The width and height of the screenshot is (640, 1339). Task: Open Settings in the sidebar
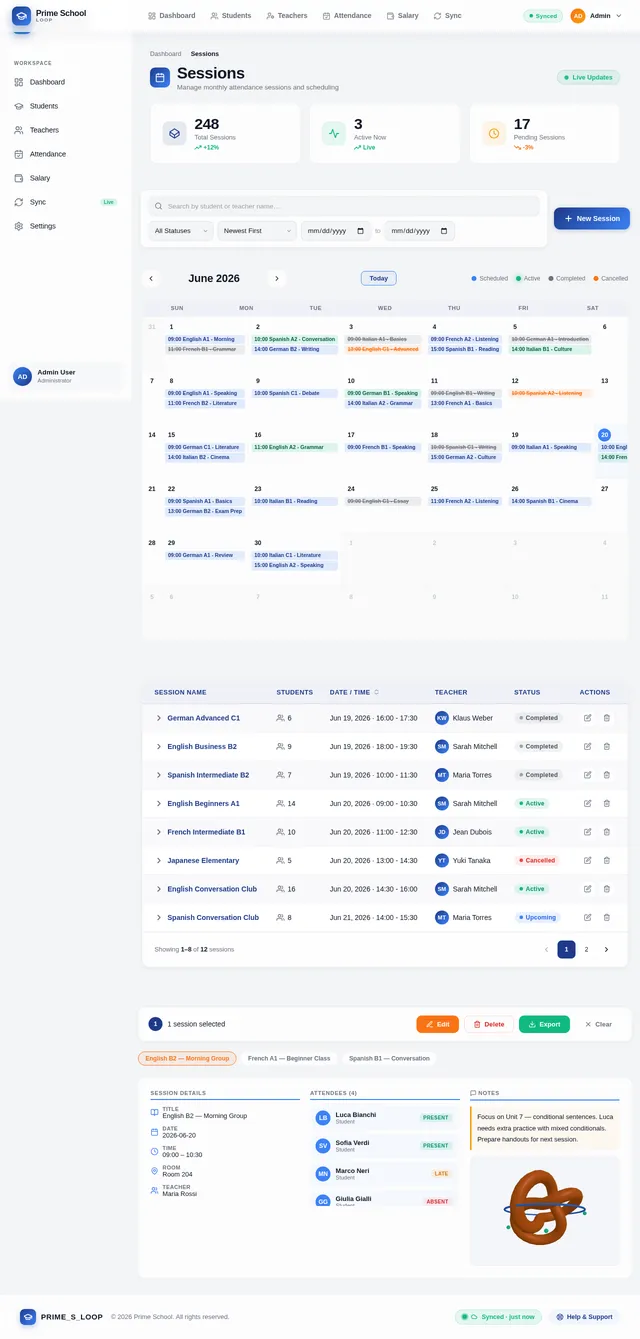[66, 226]
